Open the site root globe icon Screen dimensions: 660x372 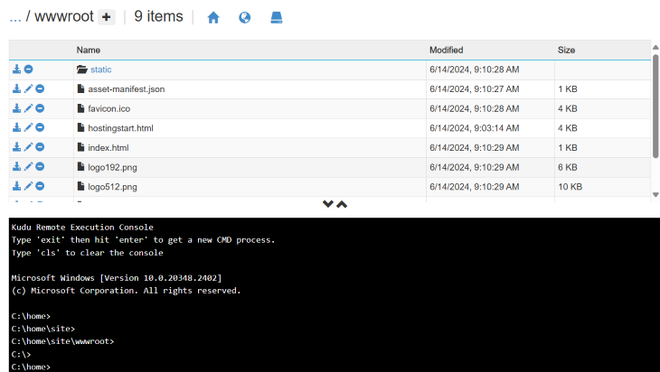(245, 17)
